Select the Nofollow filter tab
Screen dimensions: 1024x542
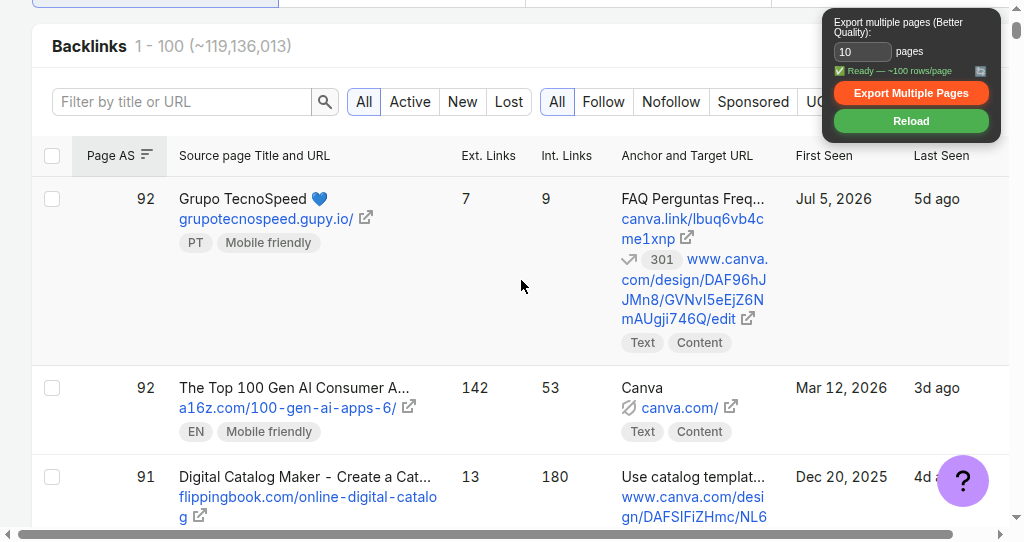671,102
